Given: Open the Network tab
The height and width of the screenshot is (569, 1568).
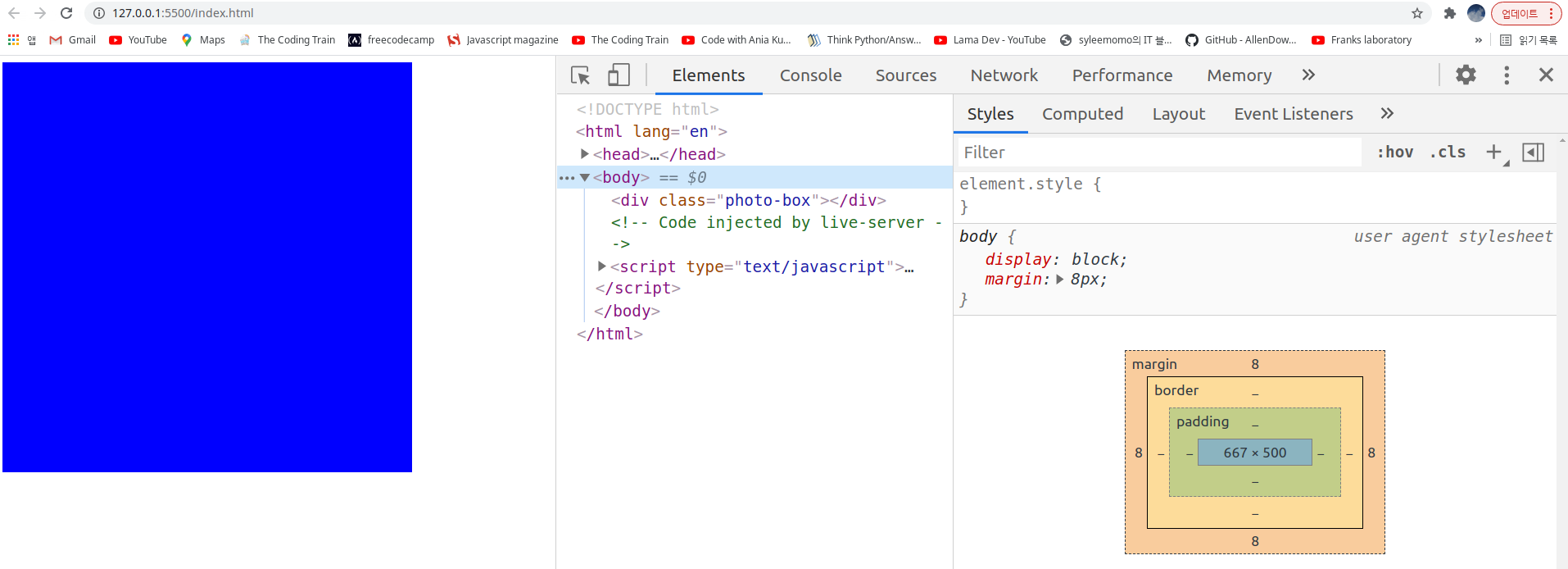Looking at the screenshot, I should click(1004, 75).
